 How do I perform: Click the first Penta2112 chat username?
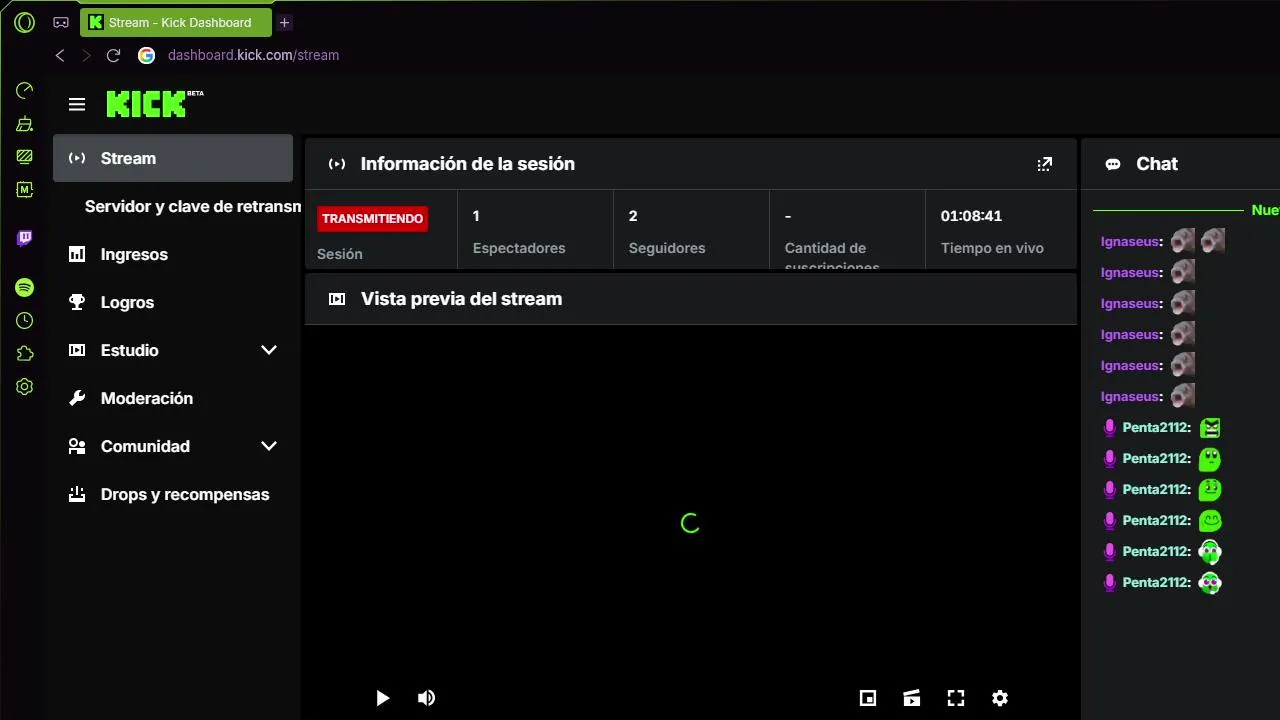[x=1157, y=427]
